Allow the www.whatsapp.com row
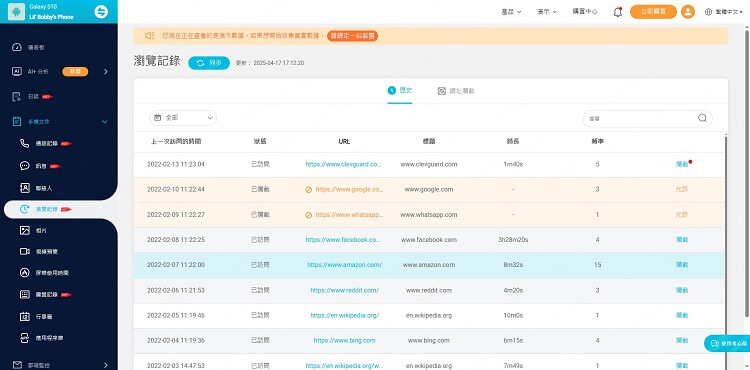 682,215
